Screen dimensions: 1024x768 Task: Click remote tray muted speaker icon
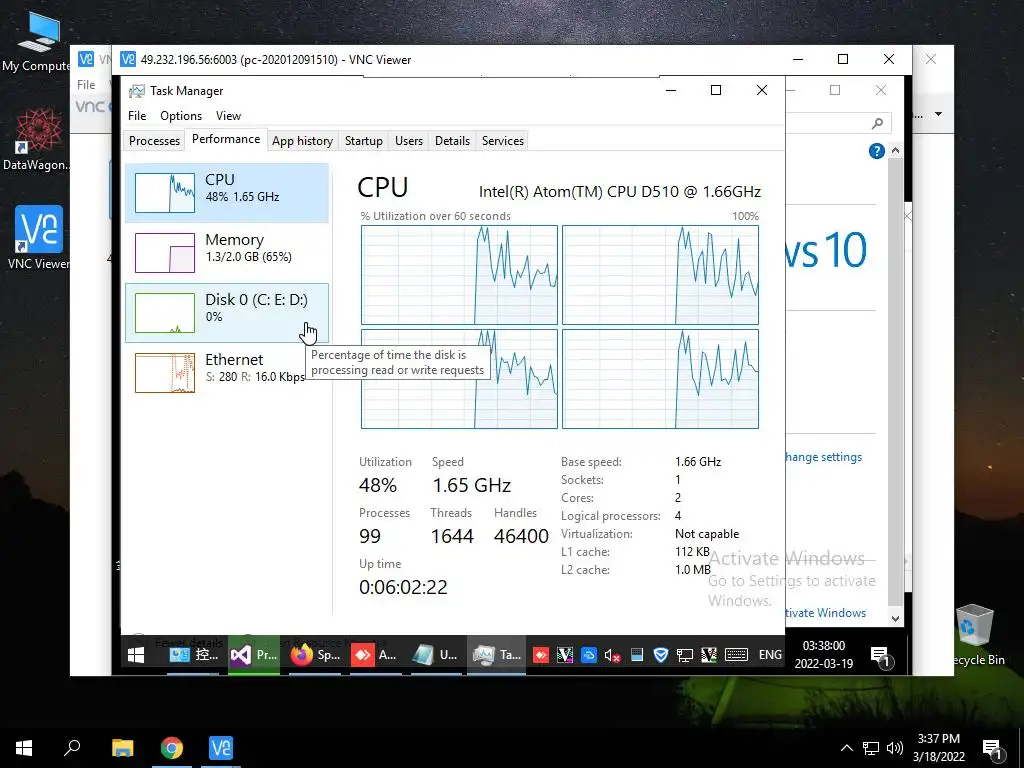pos(612,655)
